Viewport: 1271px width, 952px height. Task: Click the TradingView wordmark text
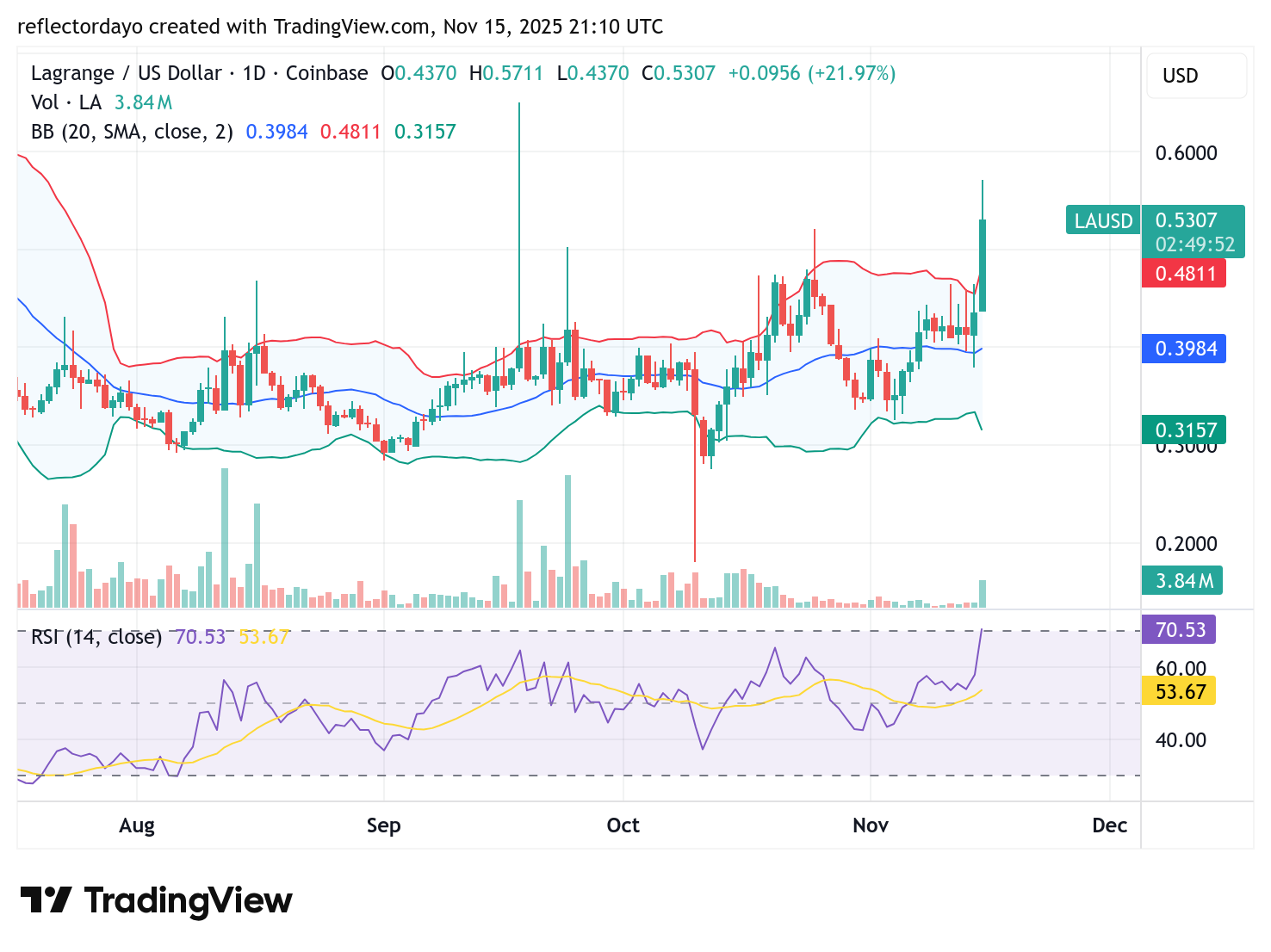click(189, 900)
